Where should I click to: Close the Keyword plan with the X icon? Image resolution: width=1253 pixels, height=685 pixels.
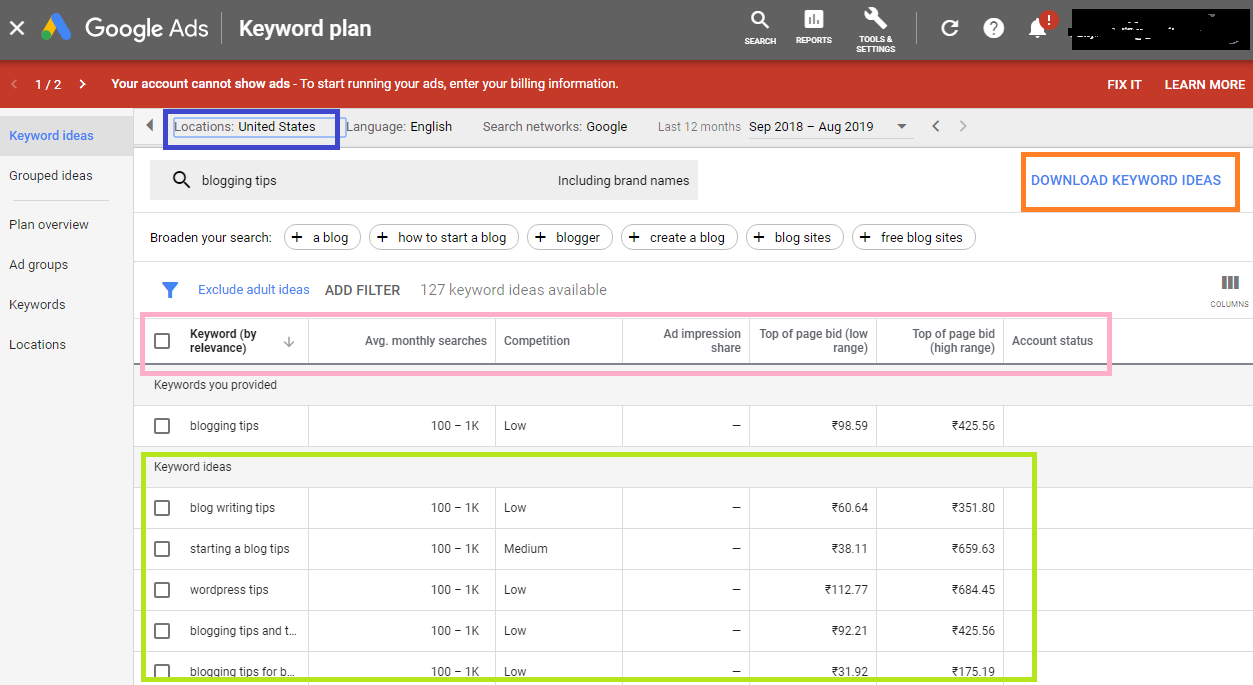[17, 28]
